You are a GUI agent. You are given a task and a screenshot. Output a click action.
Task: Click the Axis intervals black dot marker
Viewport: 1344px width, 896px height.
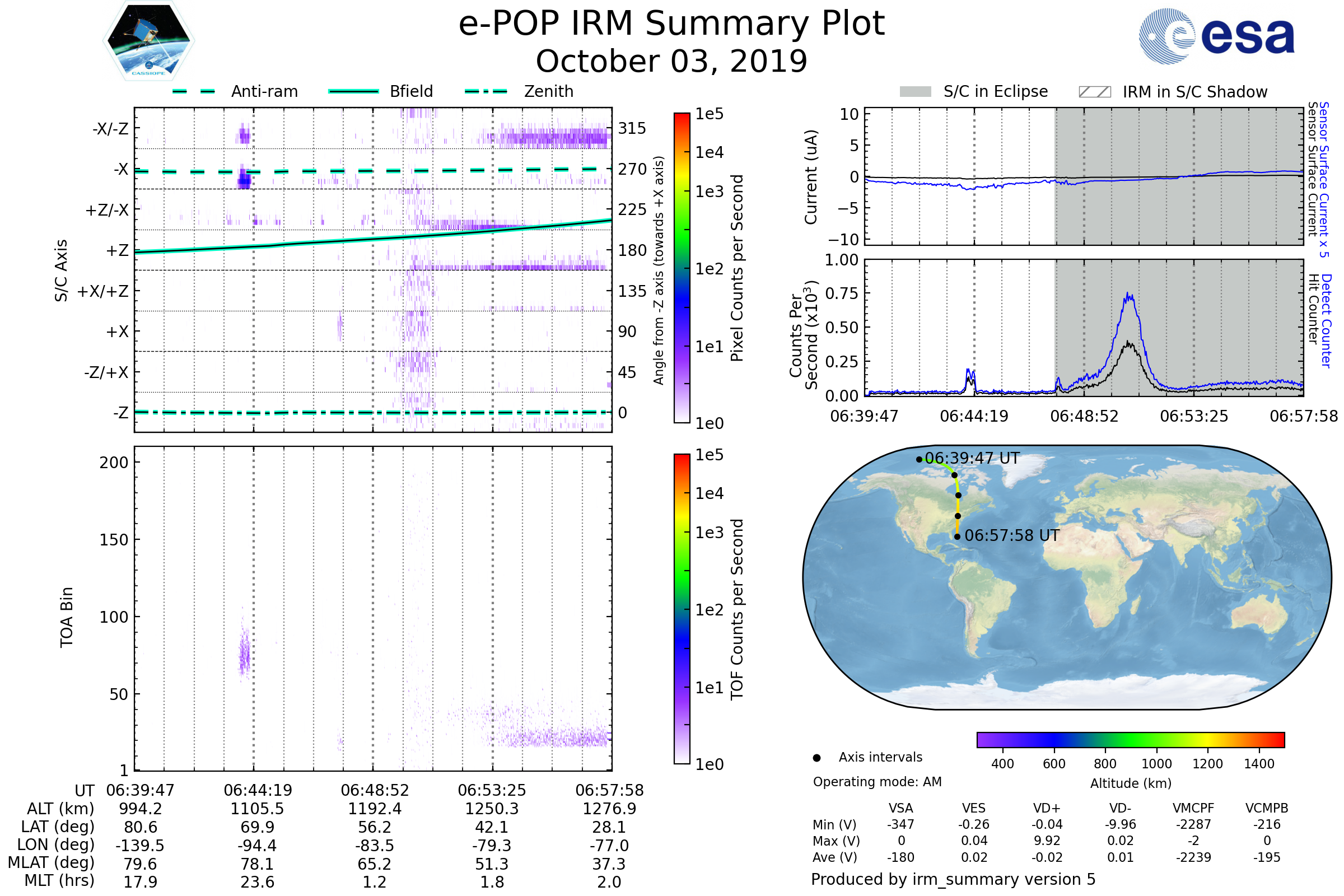tap(816, 758)
